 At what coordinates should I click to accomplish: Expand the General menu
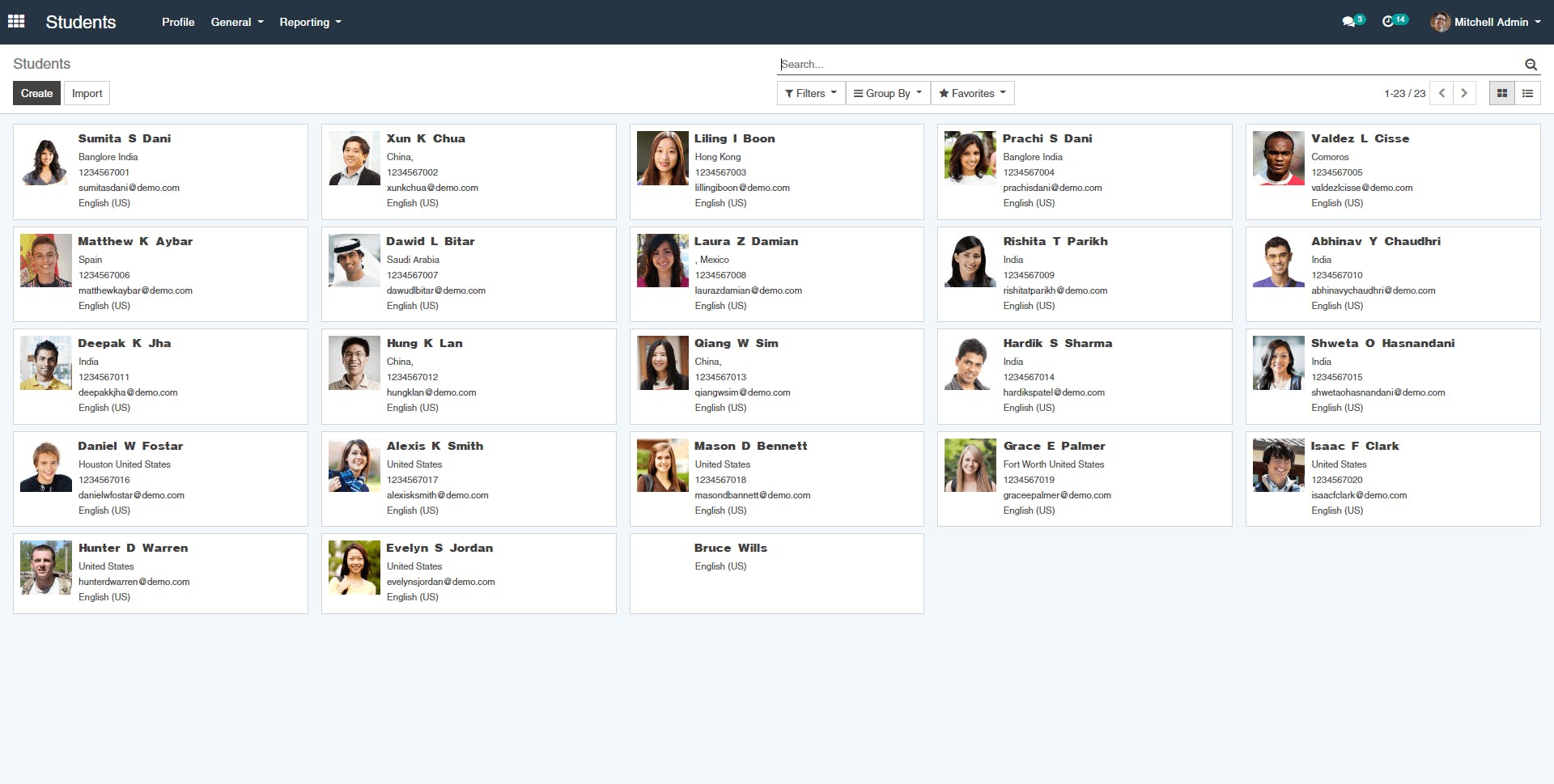tap(237, 22)
